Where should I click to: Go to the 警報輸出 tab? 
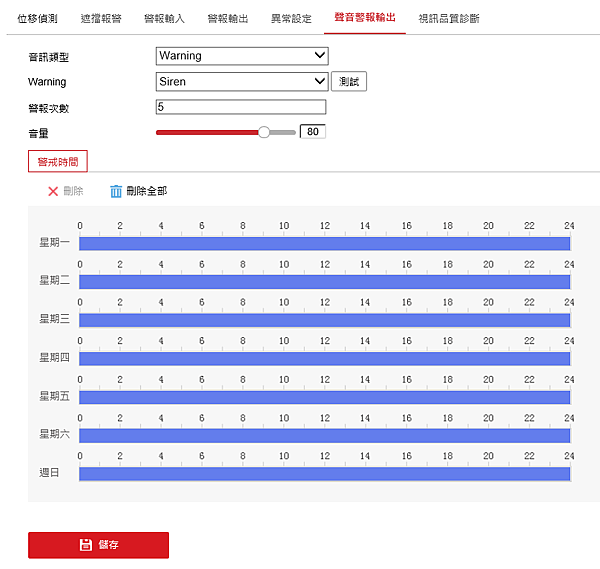(228, 18)
